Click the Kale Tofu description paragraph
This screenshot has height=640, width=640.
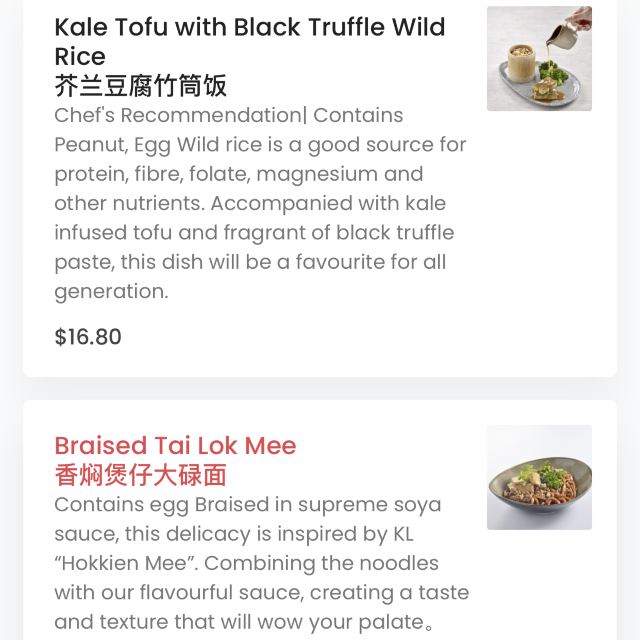(x=260, y=203)
